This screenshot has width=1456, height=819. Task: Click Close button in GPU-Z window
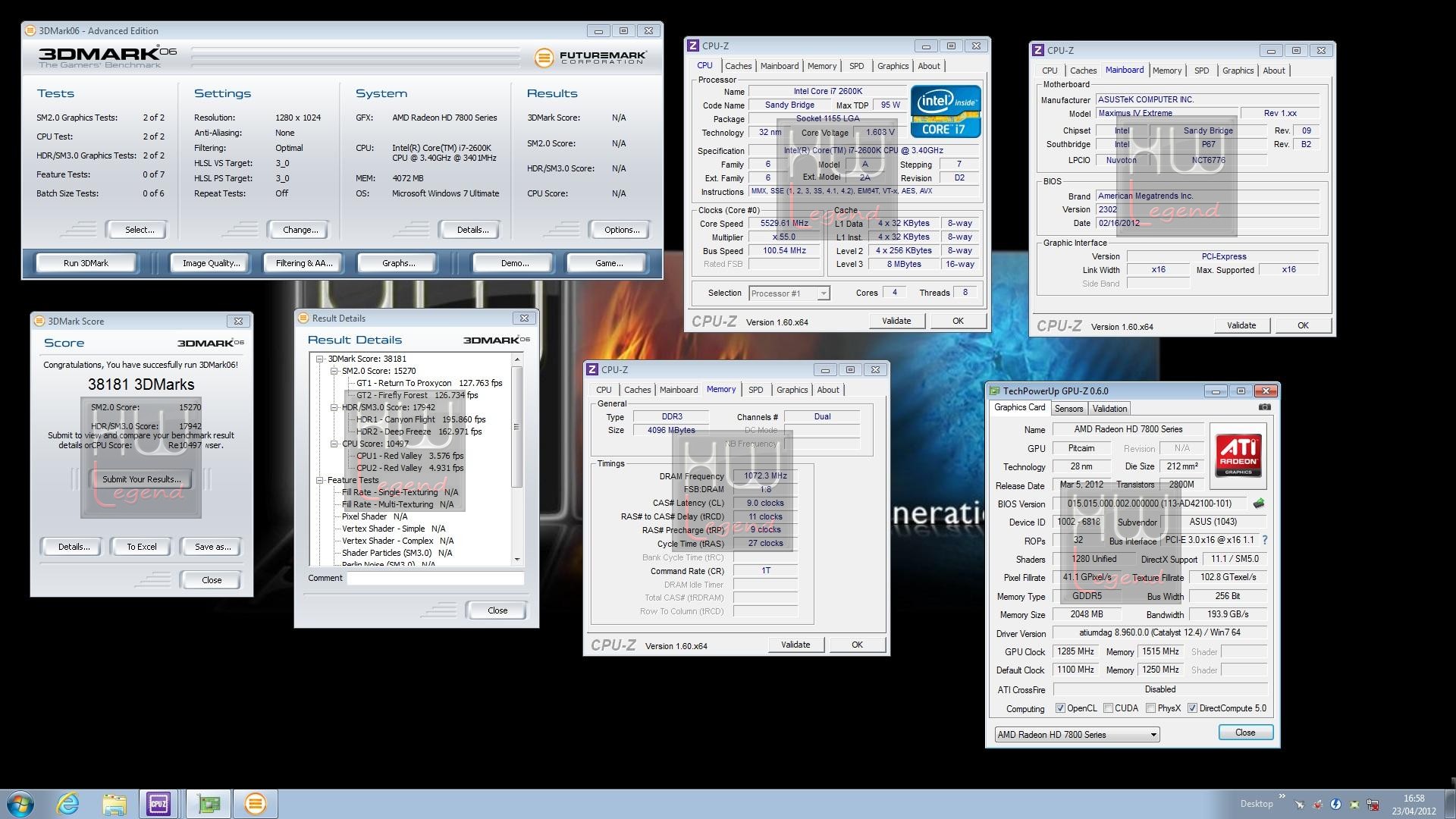click(1245, 733)
